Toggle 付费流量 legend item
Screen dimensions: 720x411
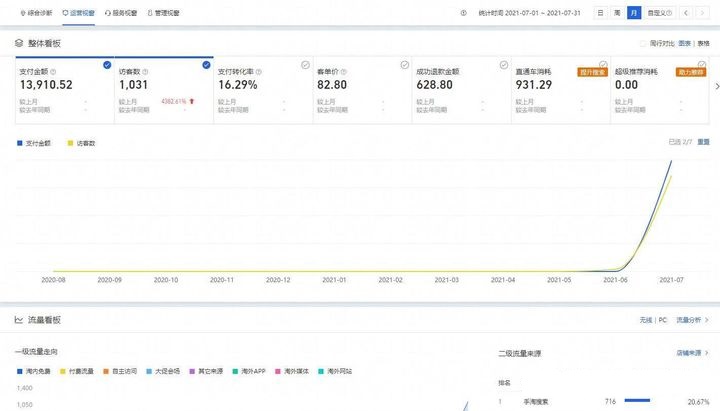[77, 371]
